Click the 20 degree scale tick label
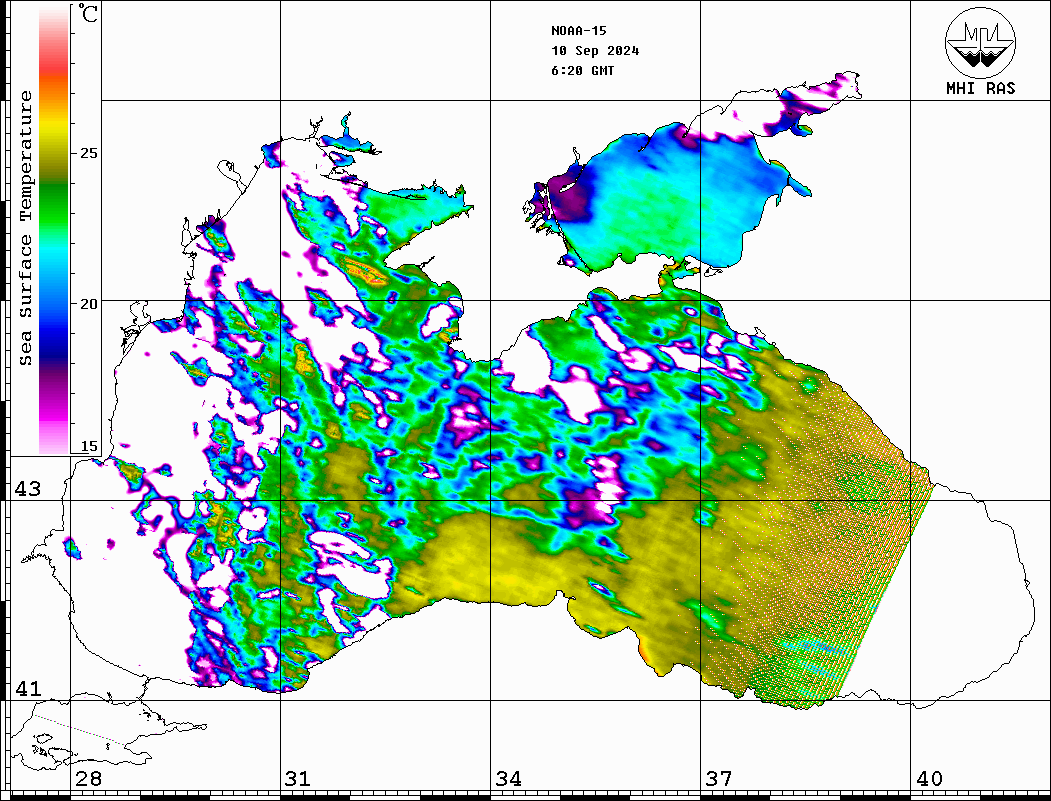The width and height of the screenshot is (1051, 801). 88,304
